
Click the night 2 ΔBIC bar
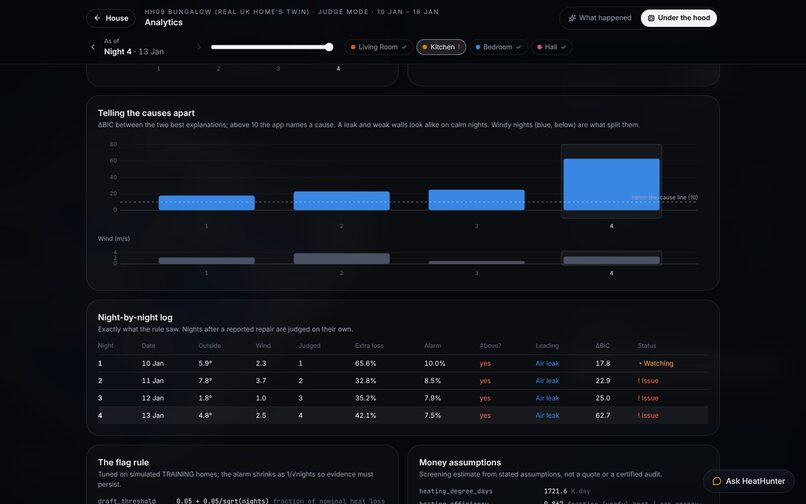click(341, 201)
